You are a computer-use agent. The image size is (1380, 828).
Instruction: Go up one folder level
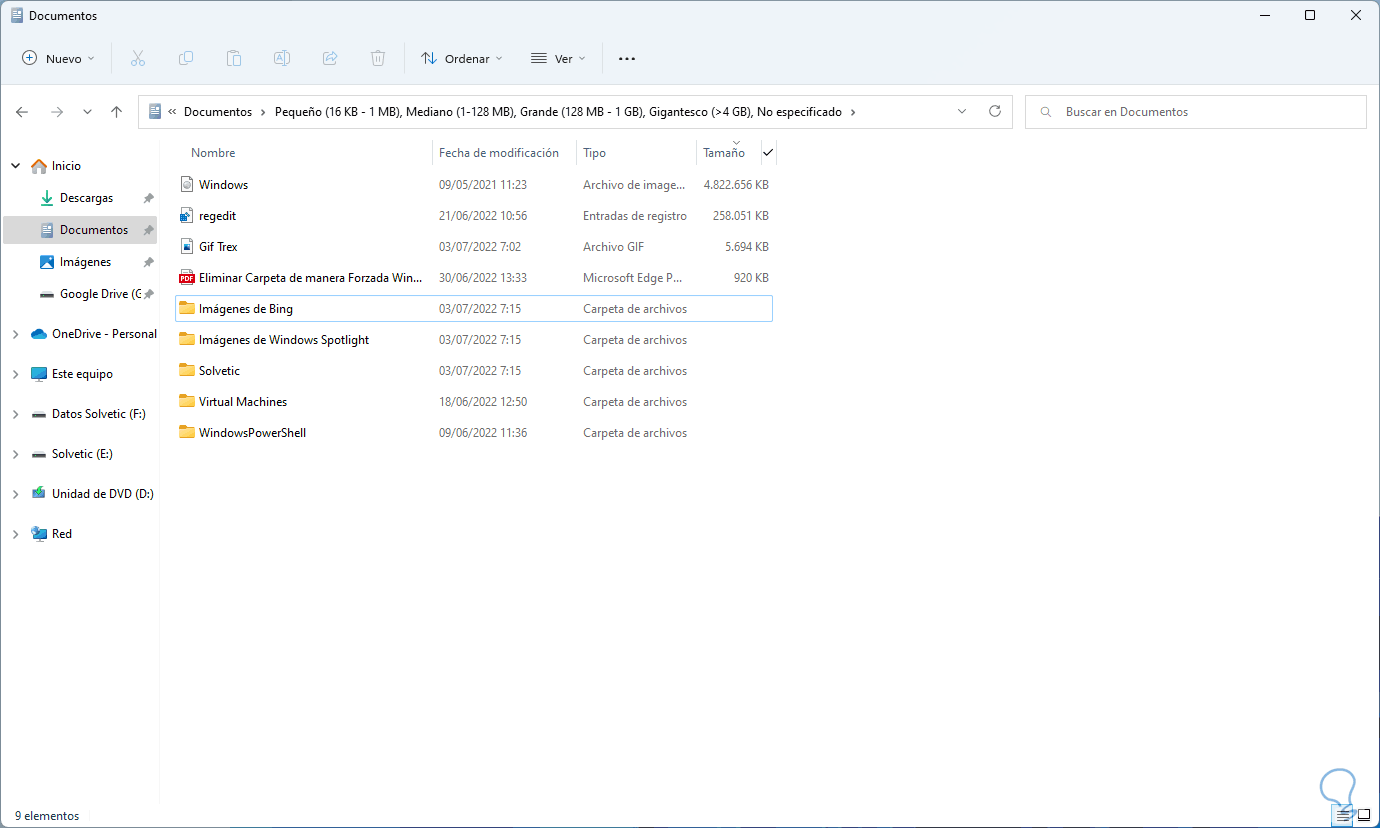[117, 112]
